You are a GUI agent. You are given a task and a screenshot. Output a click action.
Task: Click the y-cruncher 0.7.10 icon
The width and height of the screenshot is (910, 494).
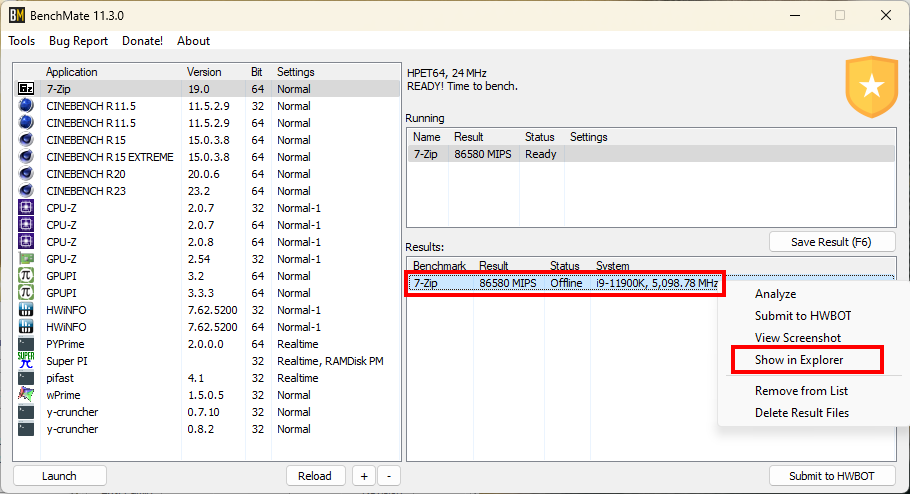point(26,412)
